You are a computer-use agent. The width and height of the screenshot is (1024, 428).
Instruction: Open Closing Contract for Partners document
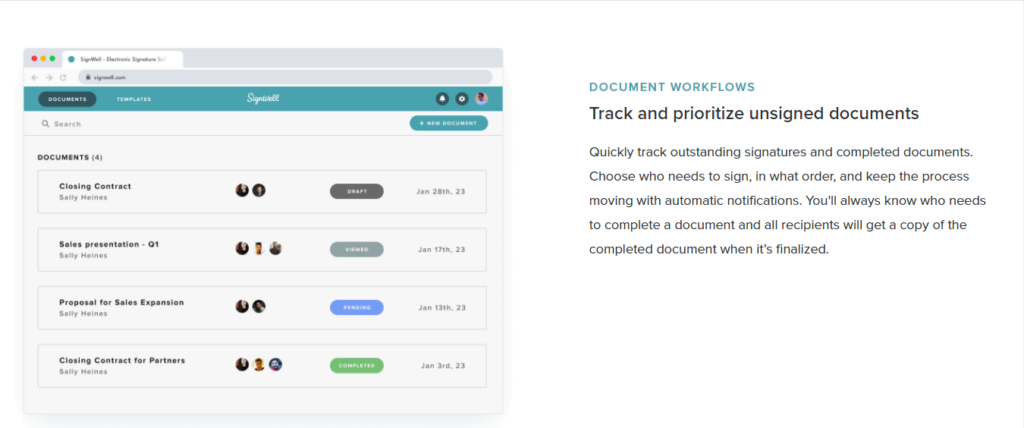tap(122, 360)
